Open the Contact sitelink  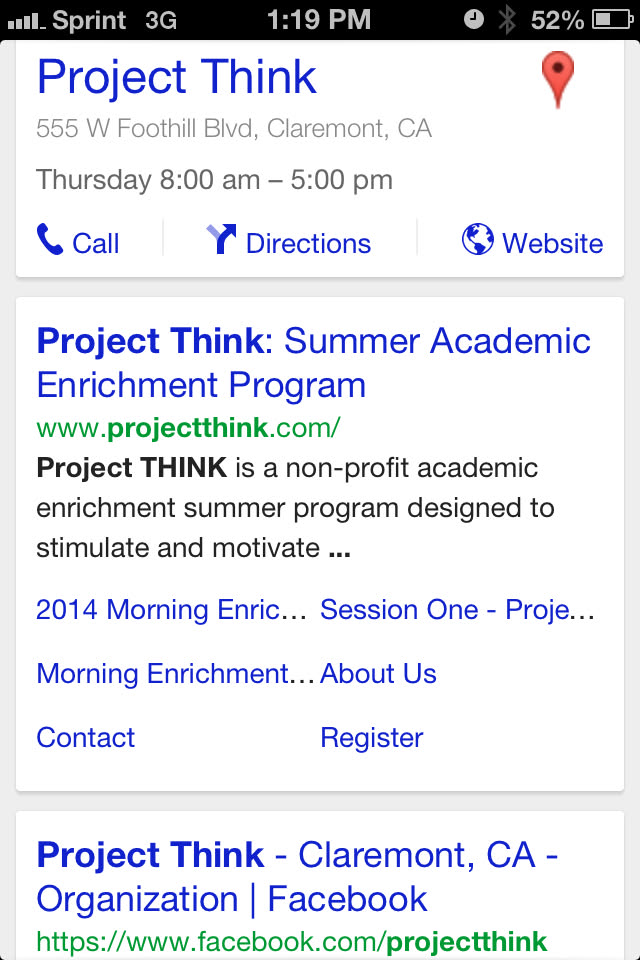[85, 738]
